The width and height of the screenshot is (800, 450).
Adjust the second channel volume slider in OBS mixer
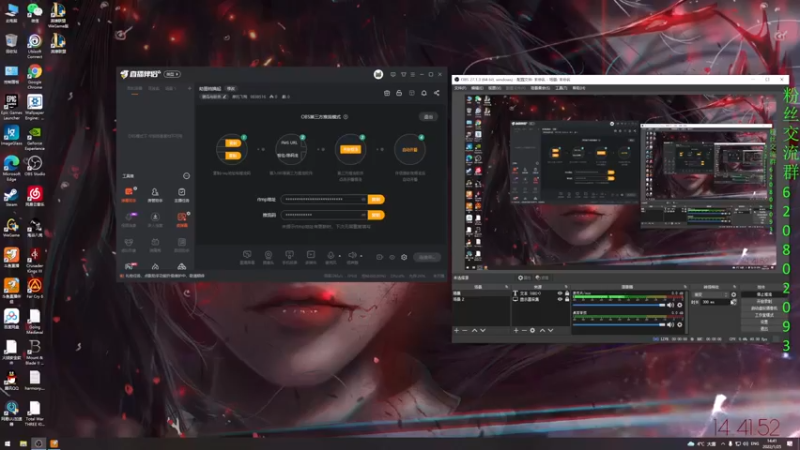(619, 324)
